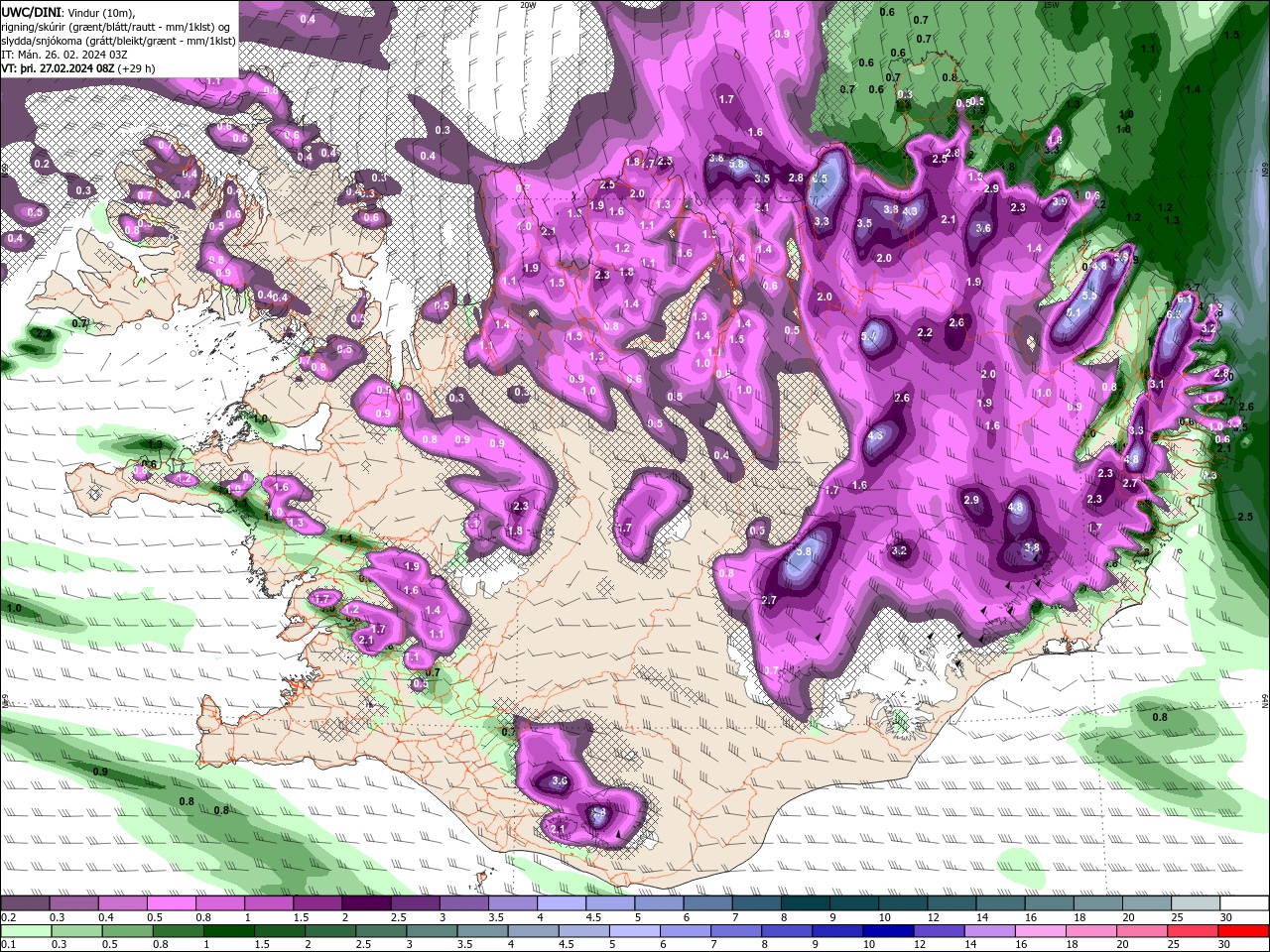This screenshot has height=952, width=1270.
Task: Pick snow scale swatch between 0.3 and 0.4
Action: 74,903
